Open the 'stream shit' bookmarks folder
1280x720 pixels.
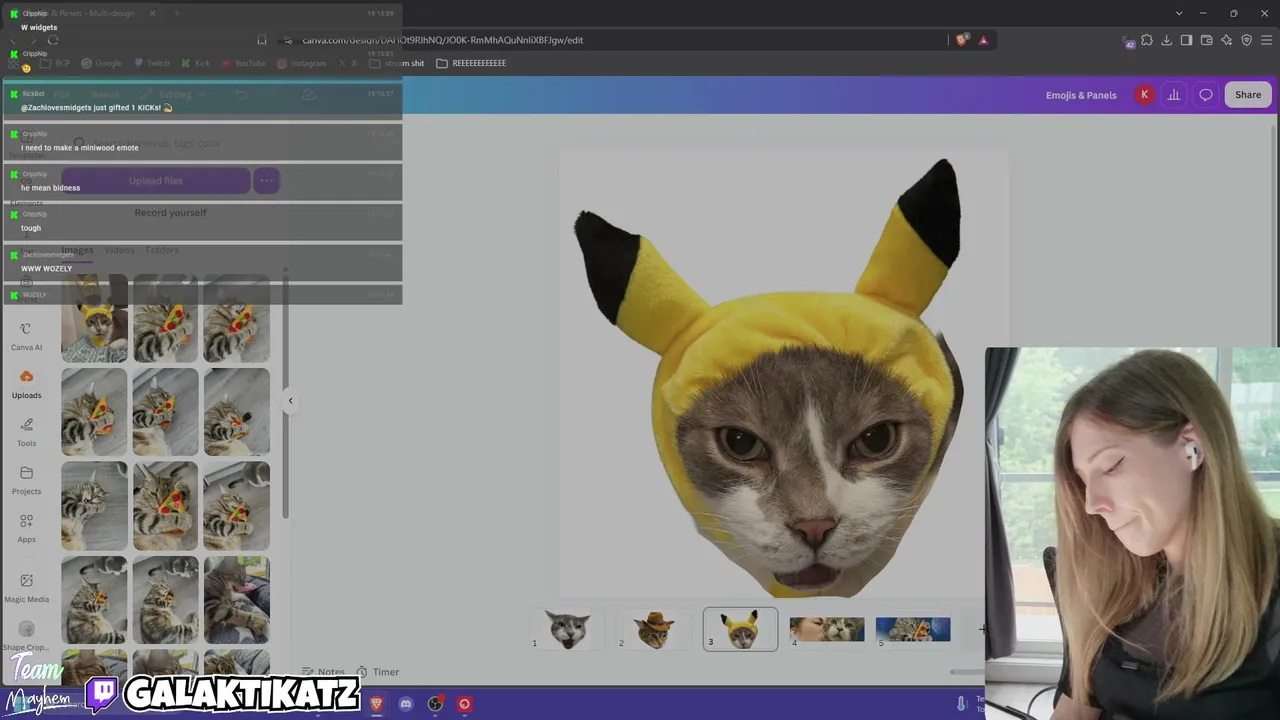pyautogui.click(x=397, y=63)
